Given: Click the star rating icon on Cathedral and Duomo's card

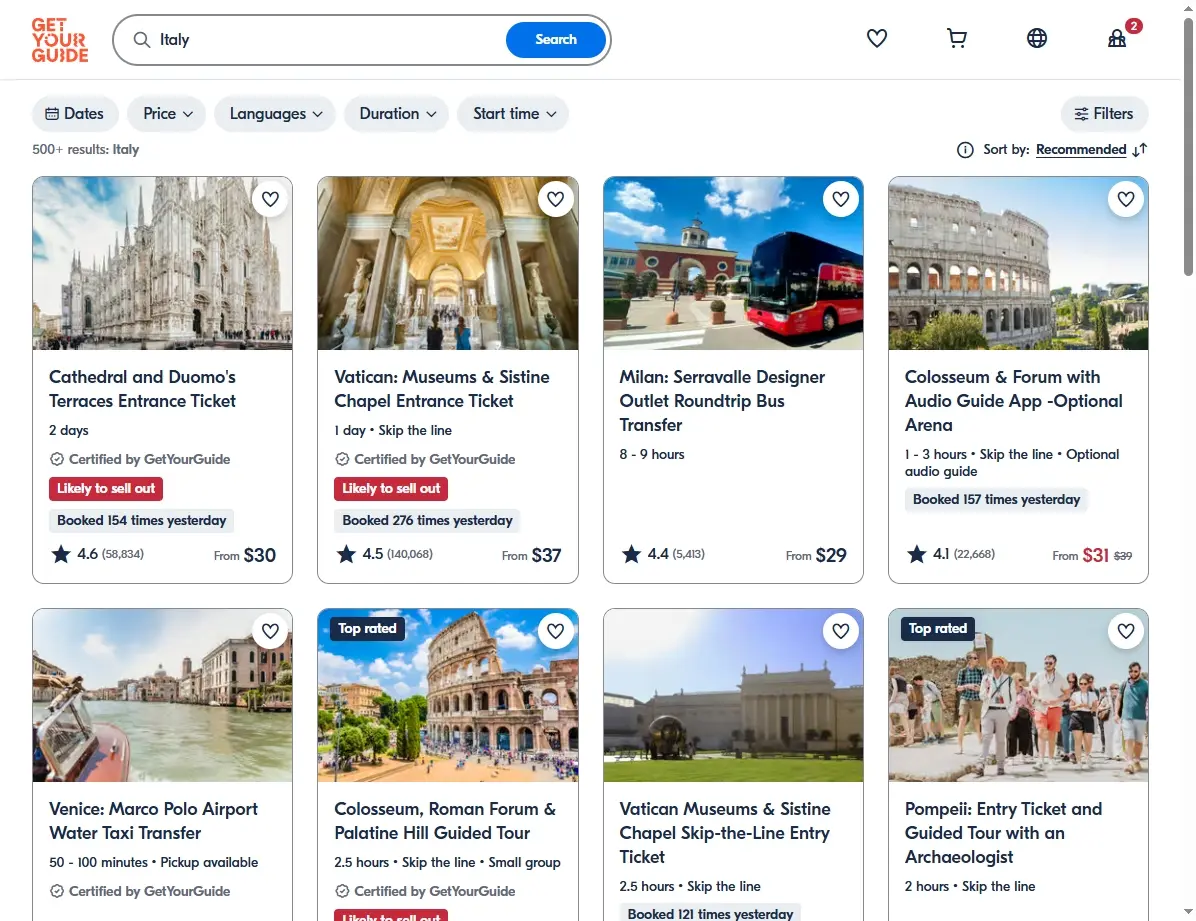Looking at the screenshot, I should (61, 554).
